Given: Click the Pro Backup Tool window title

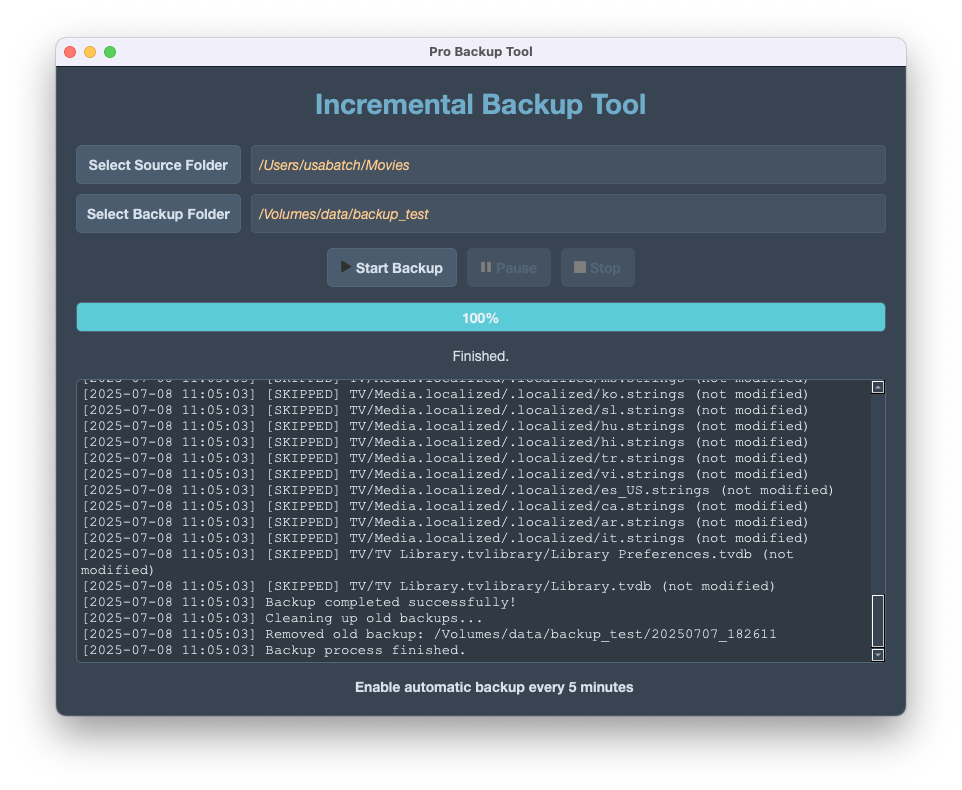Looking at the screenshot, I should (x=480, y=52).
